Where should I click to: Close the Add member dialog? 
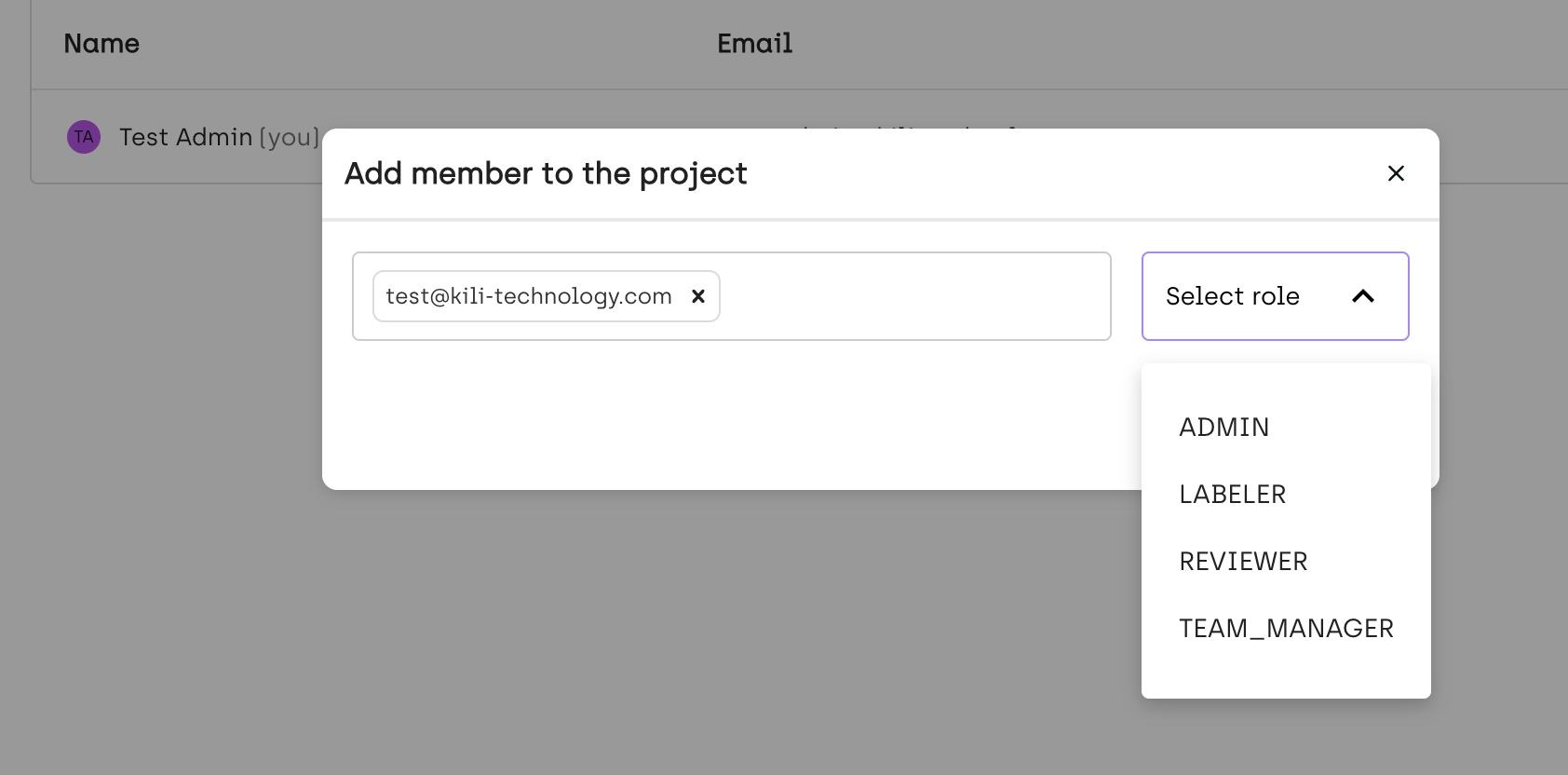click(x=1396, y=173)
